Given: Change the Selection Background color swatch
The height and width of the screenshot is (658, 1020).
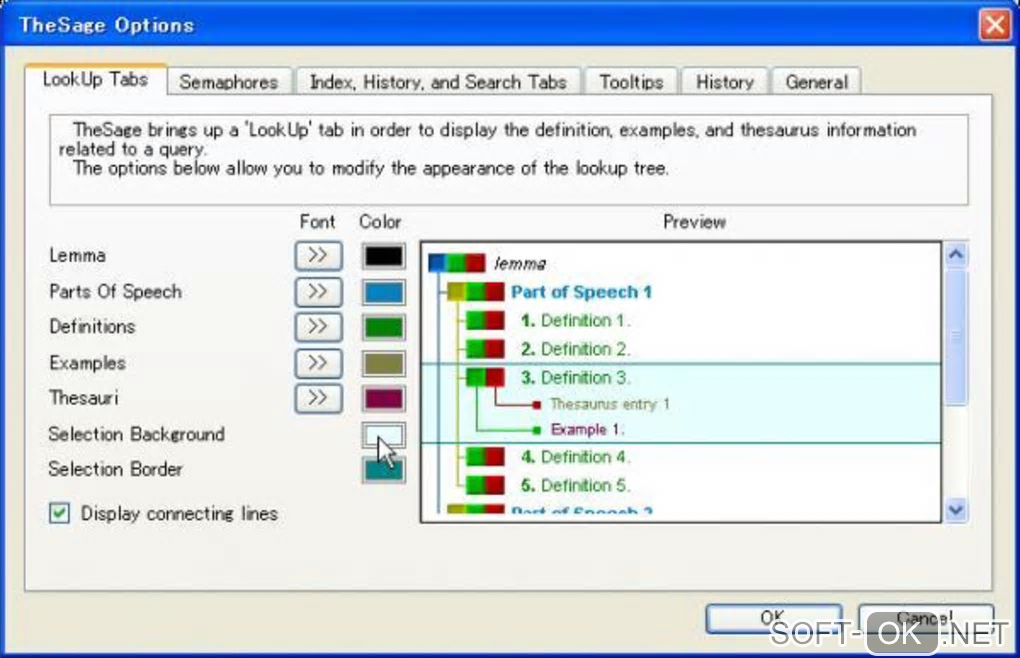Looking at the screenshot, I should click(x=383, y=435).
